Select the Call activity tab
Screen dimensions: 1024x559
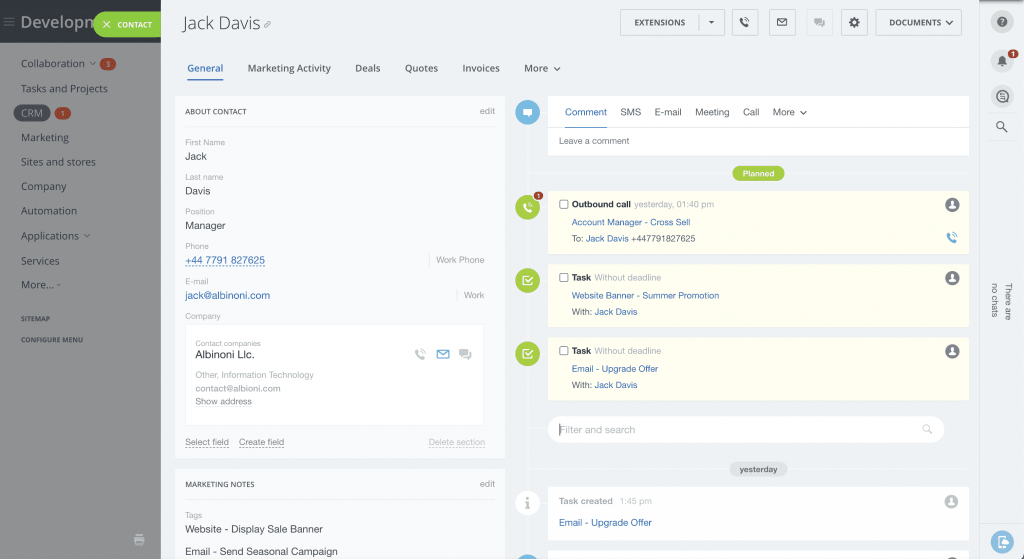pyautogui.click(x=751, y=112)
